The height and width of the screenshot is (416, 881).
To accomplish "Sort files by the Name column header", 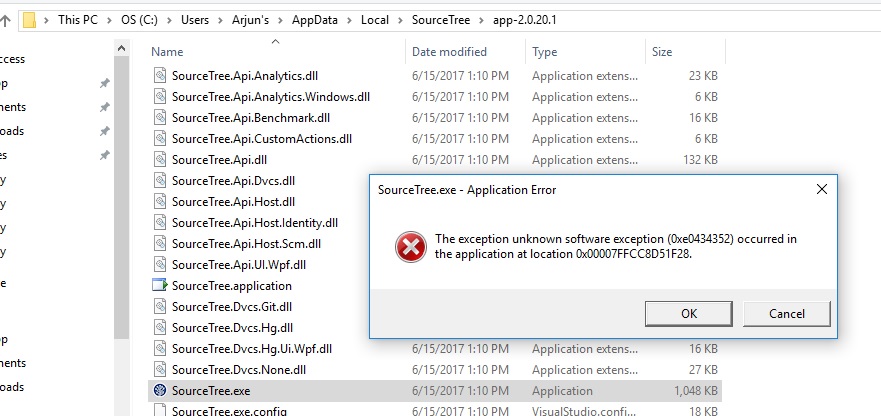I will (x=167, y=52).
